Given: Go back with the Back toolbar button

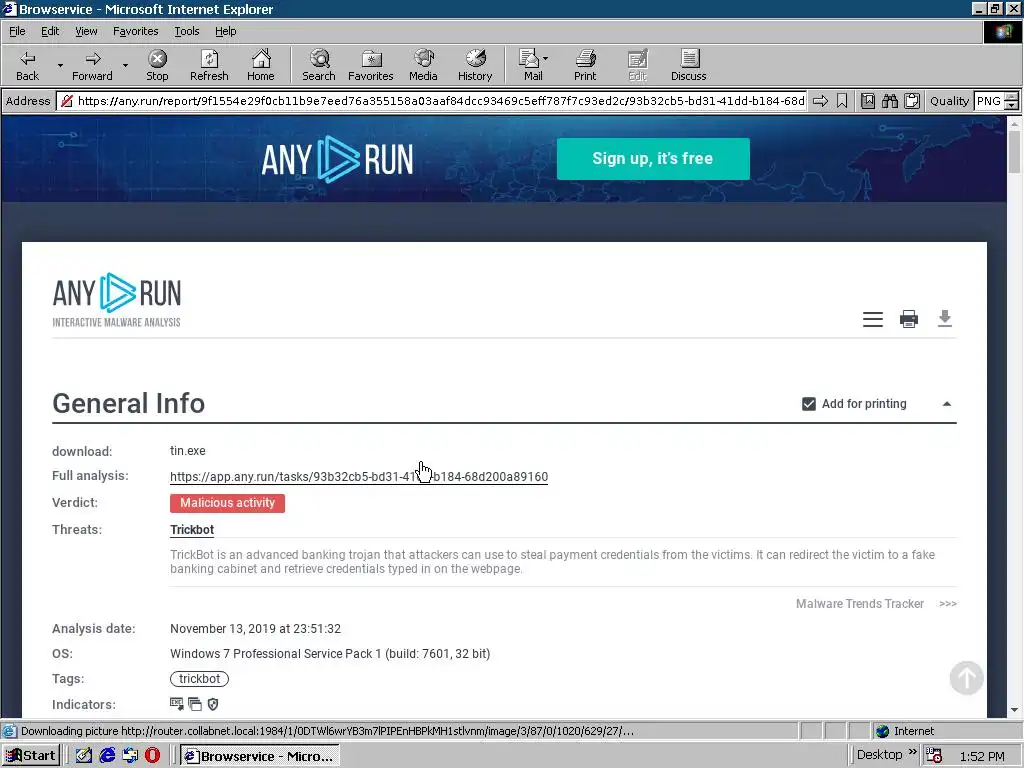Looking at the screenshot, I should pos(27,65).
